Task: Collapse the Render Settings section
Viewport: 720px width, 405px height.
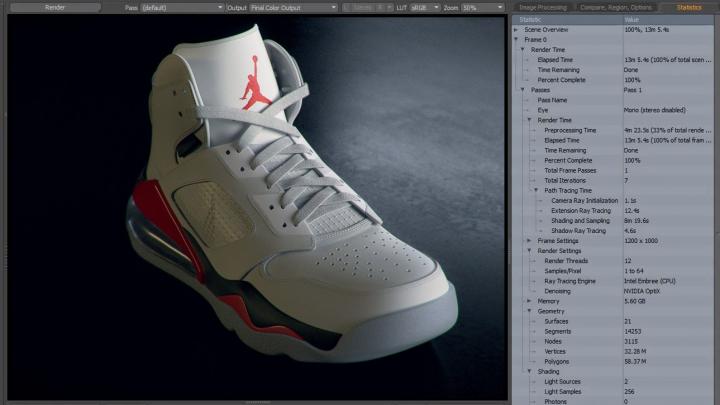Action: [x=530, y=250]
